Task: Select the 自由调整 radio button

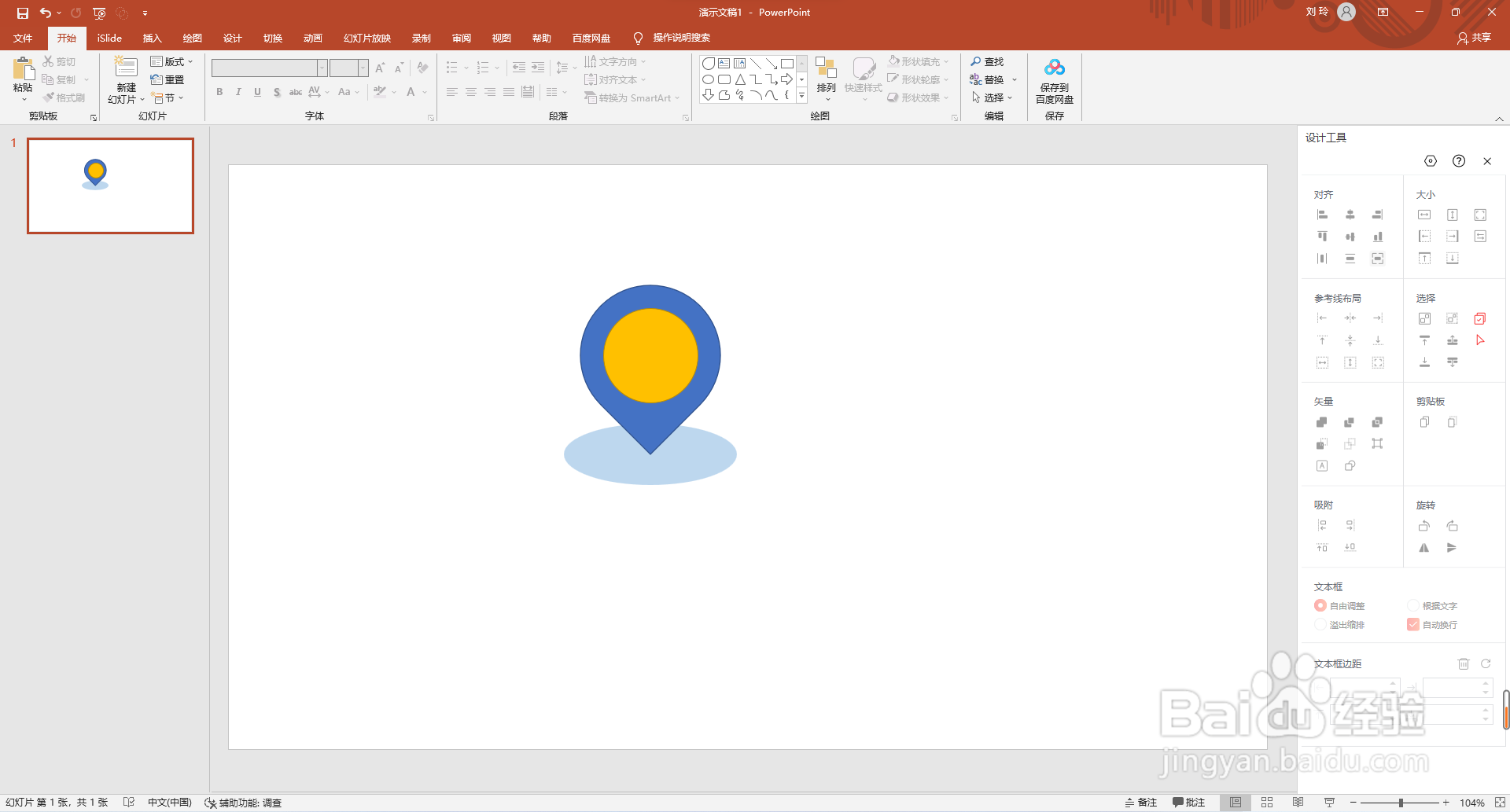Action: click(1320, 605)
